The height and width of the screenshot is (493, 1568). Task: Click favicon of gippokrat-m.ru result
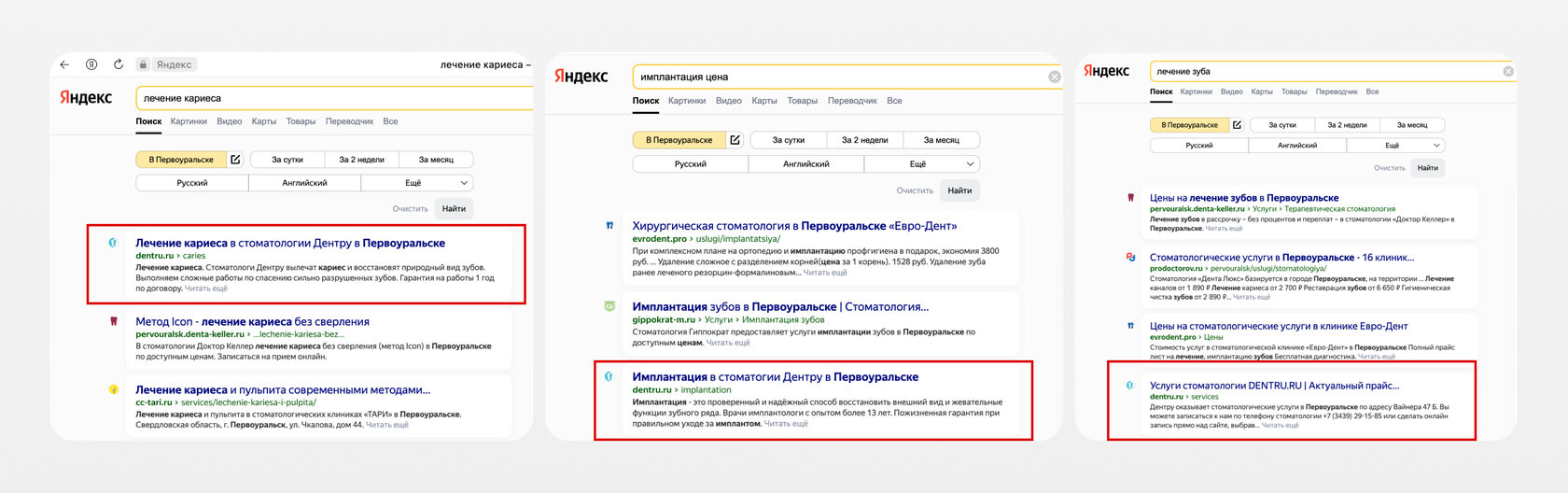tap(609, 306)
